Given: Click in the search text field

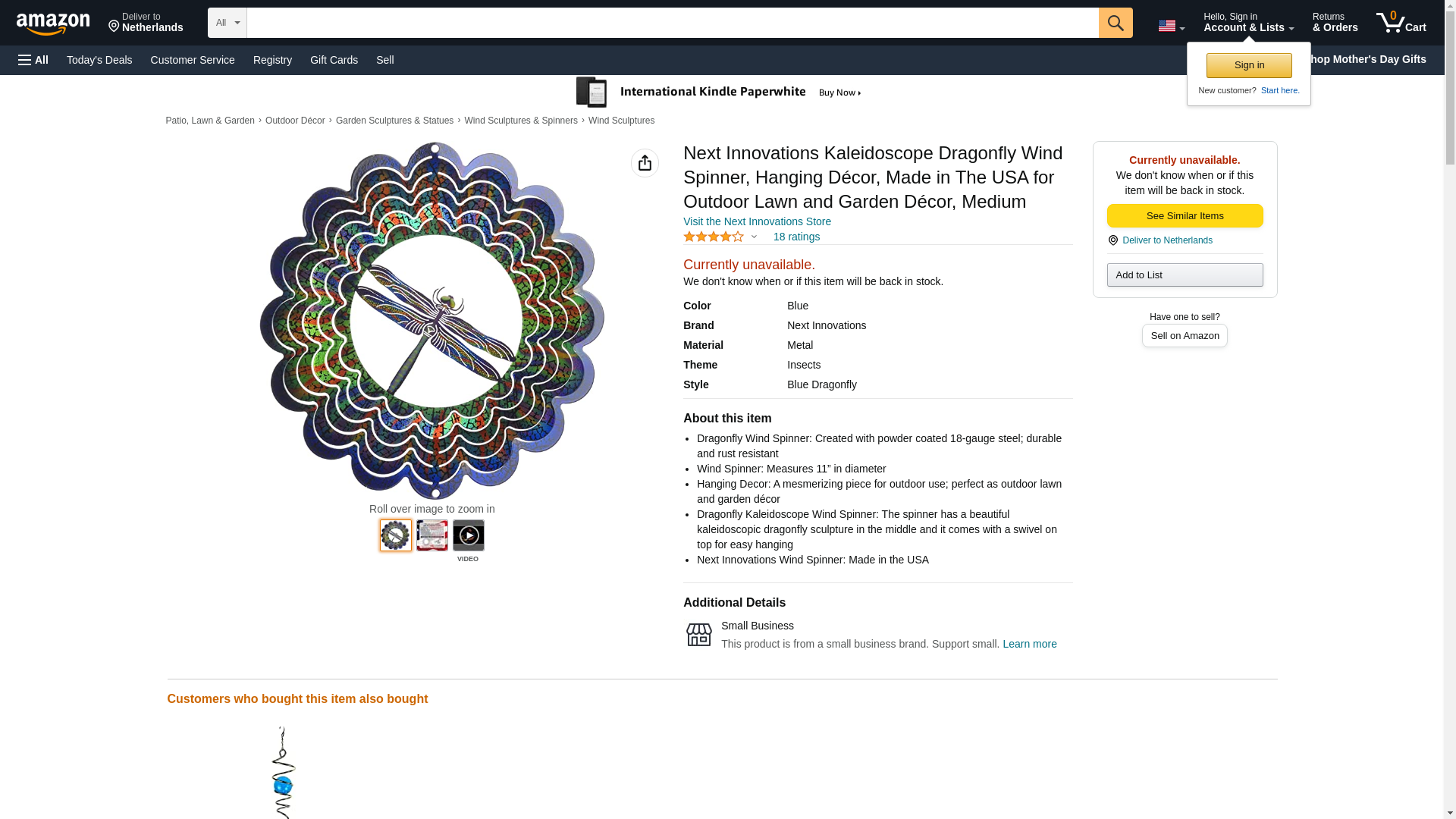Looking at the screenshot, I should tap(672, 23).
